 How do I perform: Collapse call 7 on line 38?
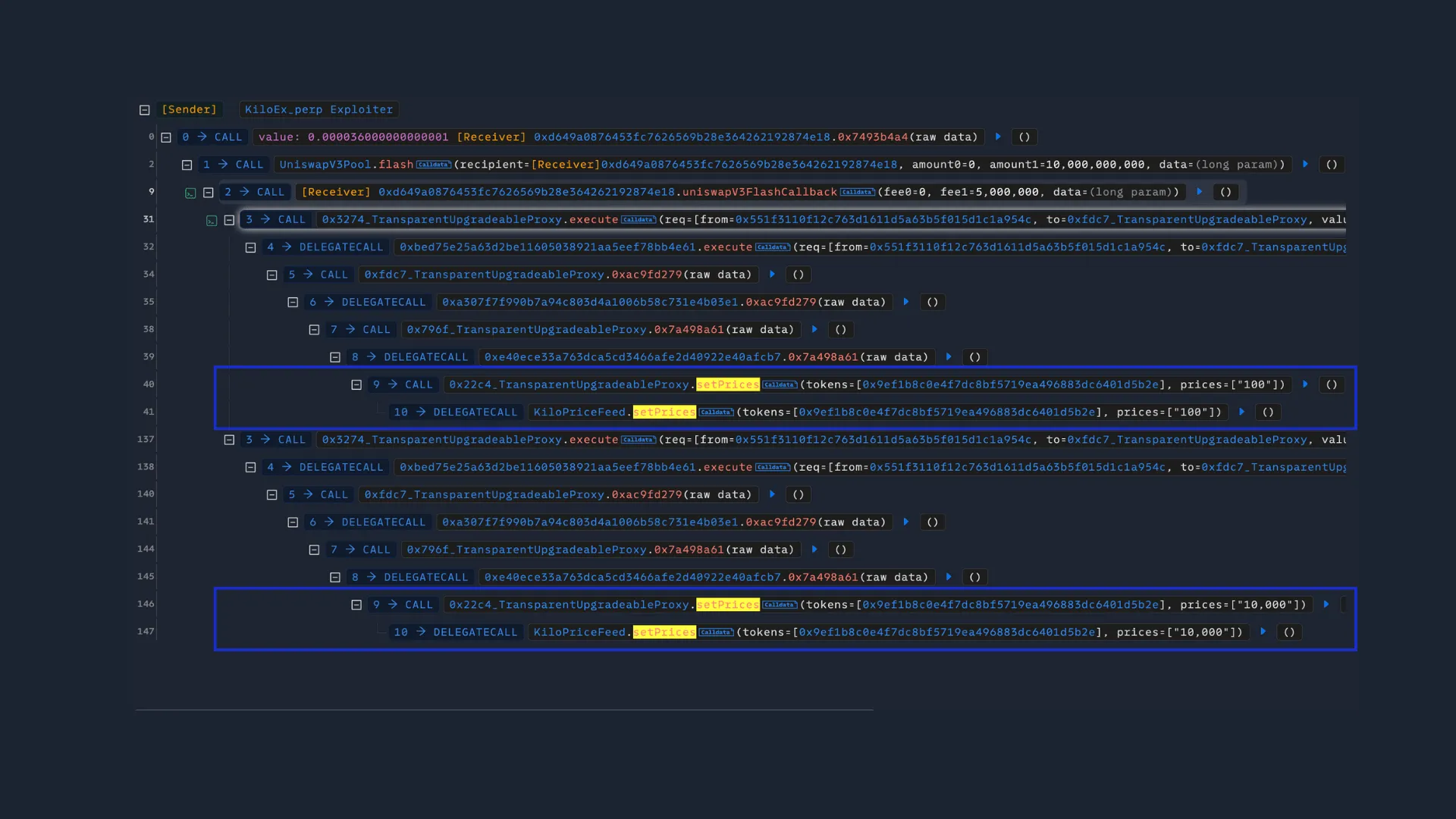[x=315, y=330]
